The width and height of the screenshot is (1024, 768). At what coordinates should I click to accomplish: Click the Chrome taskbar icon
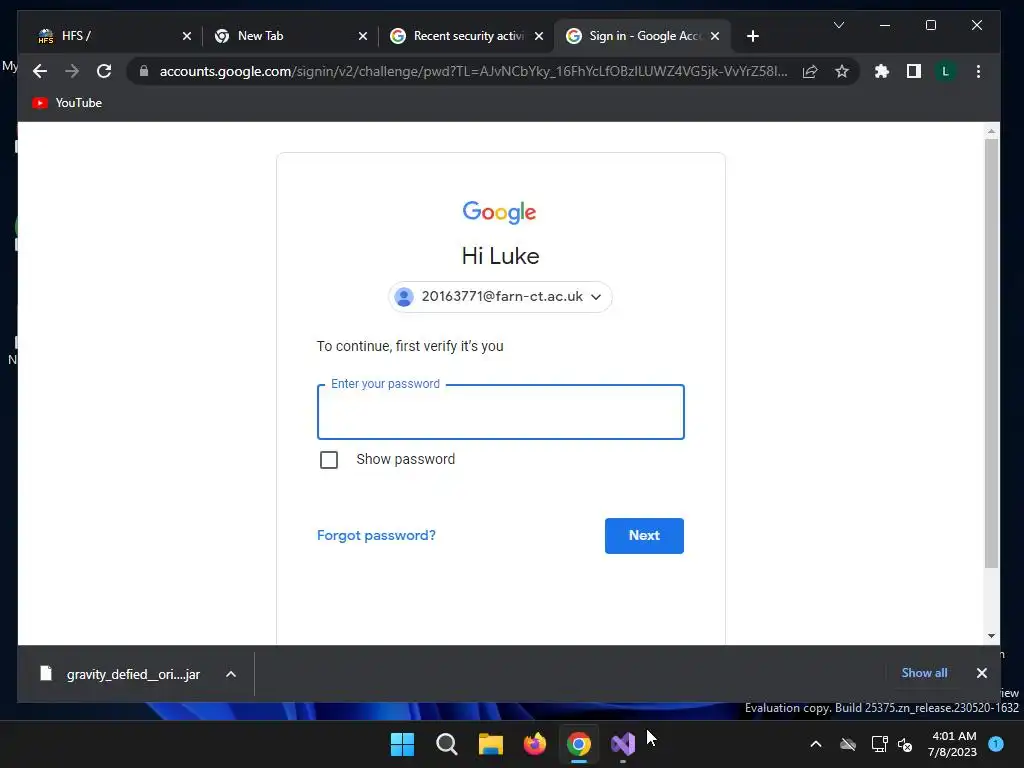point(579,744)
